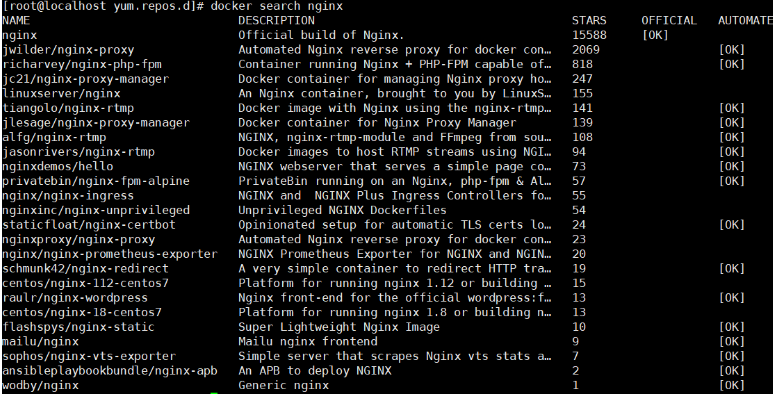Click the description 'Official build of Nginx.'

(321, 36)
